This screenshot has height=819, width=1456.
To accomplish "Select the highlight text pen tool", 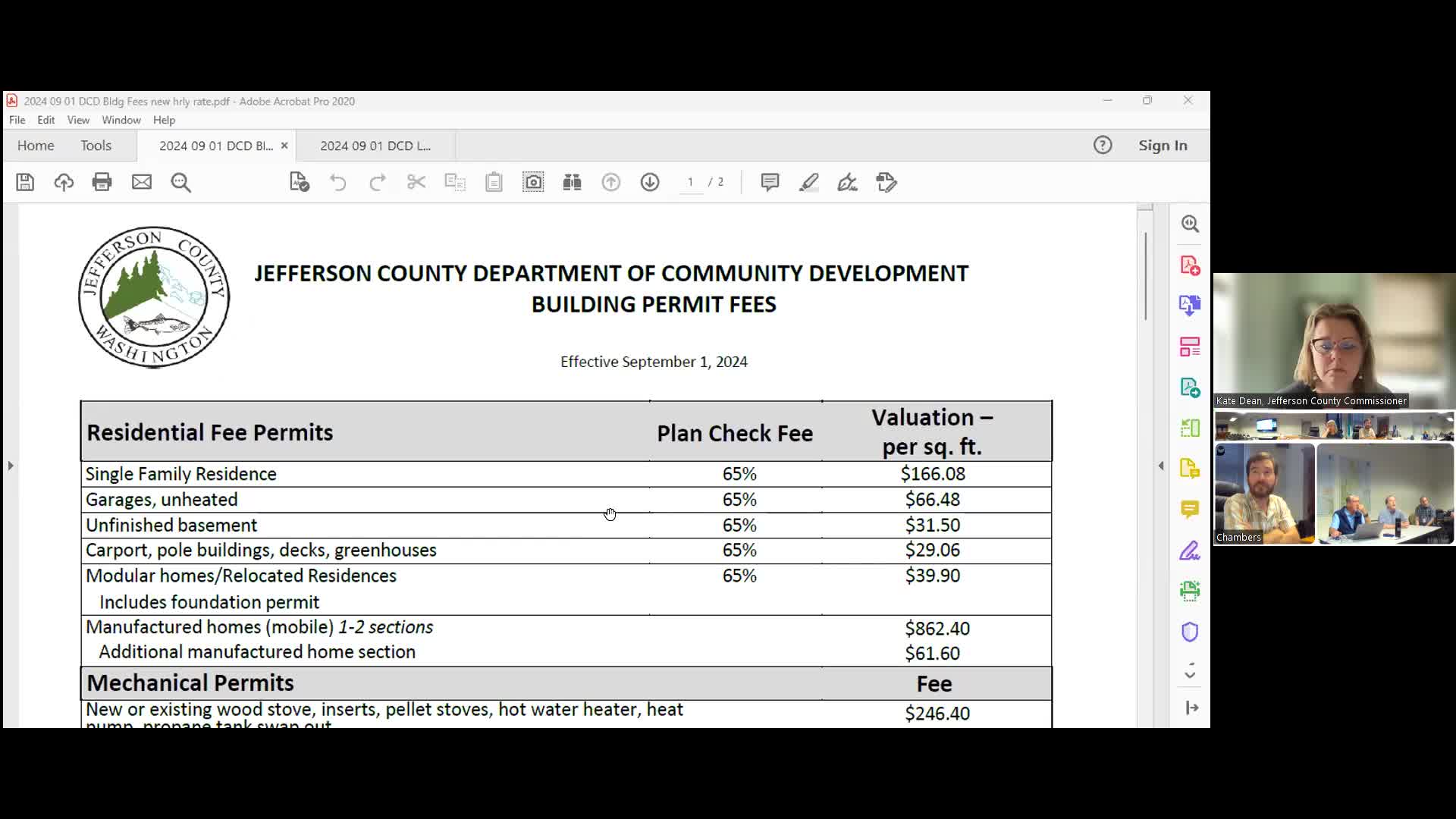I will 808,182.
